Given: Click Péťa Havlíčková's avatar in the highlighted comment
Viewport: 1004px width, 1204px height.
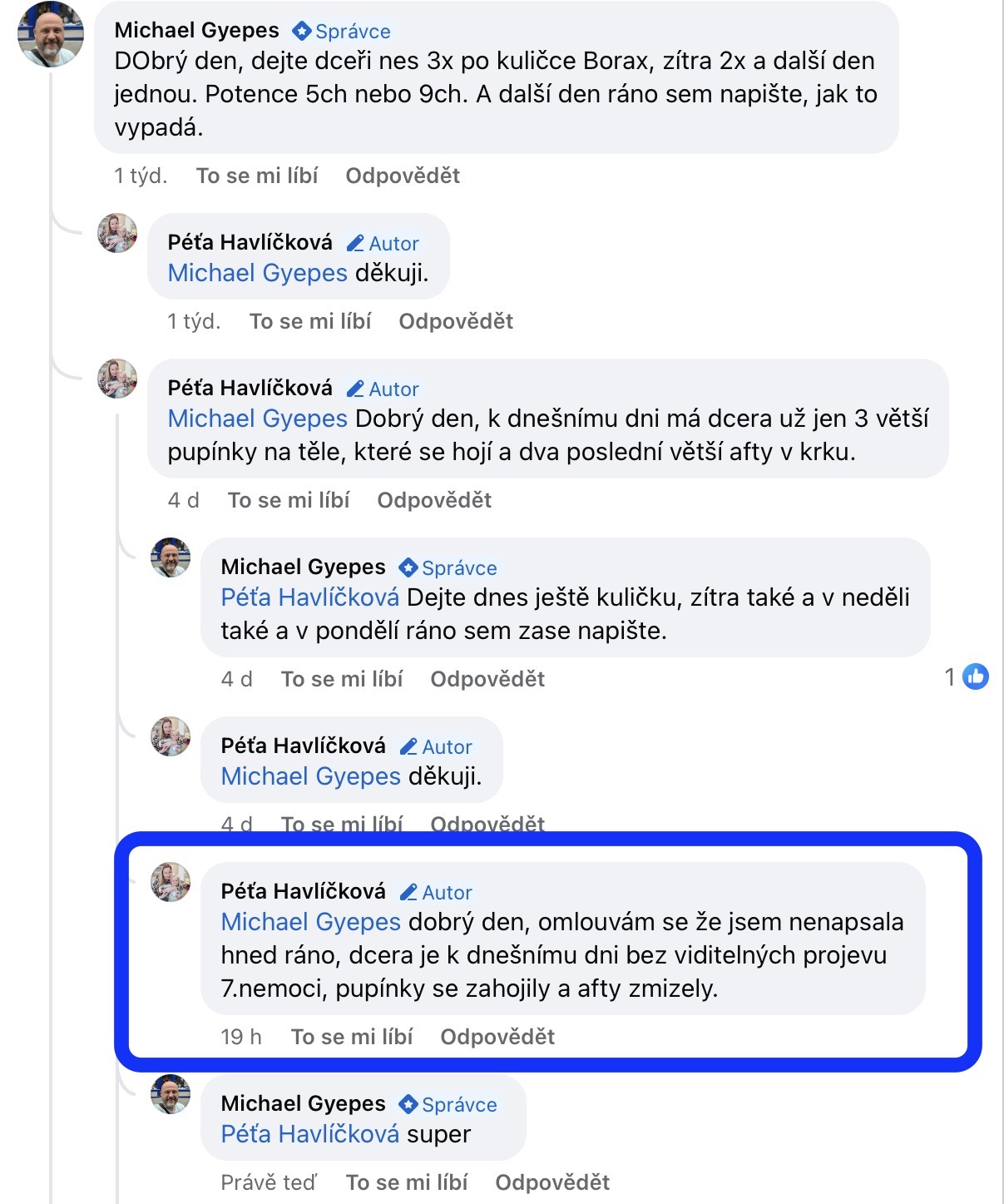Looking at the screenshot, I should (x=171, y=883).
